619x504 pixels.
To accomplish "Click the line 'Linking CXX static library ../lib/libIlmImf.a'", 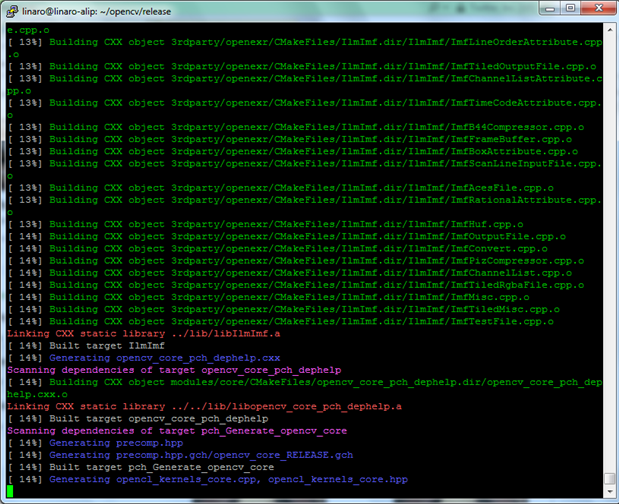I will (x=144, y=334).
